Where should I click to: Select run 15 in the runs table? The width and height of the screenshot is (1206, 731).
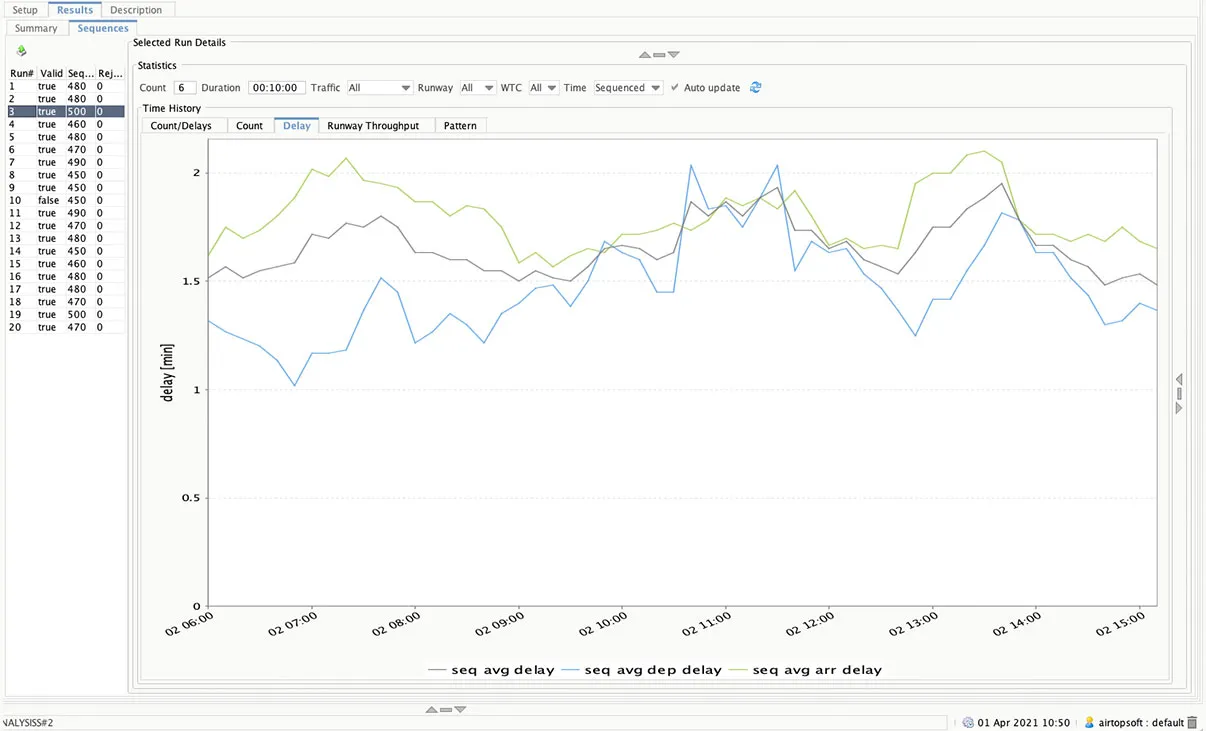tap(66, 264)
